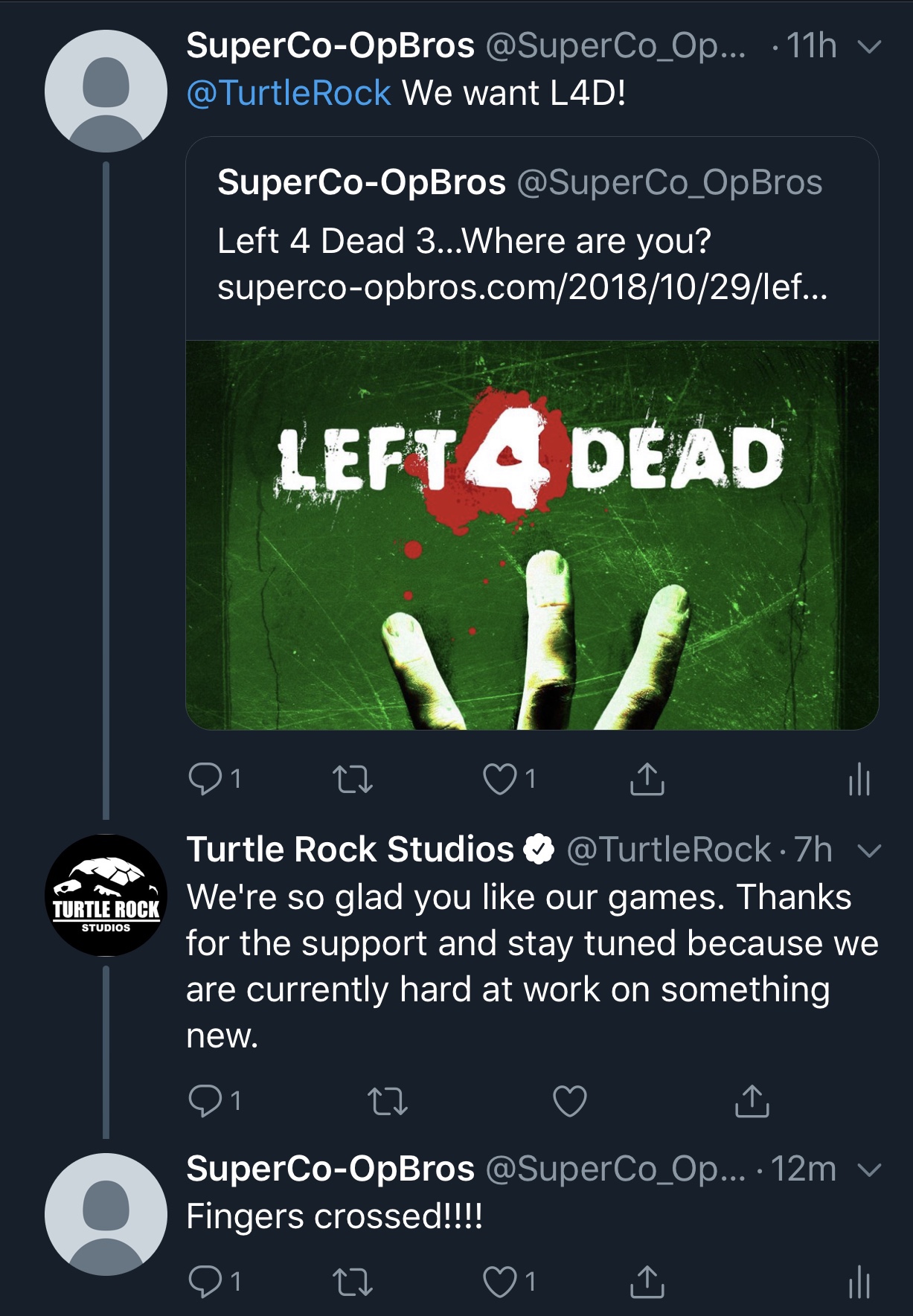
Task: Retweet the 'We want L4D!' tweet
Action: pos(352,779)
